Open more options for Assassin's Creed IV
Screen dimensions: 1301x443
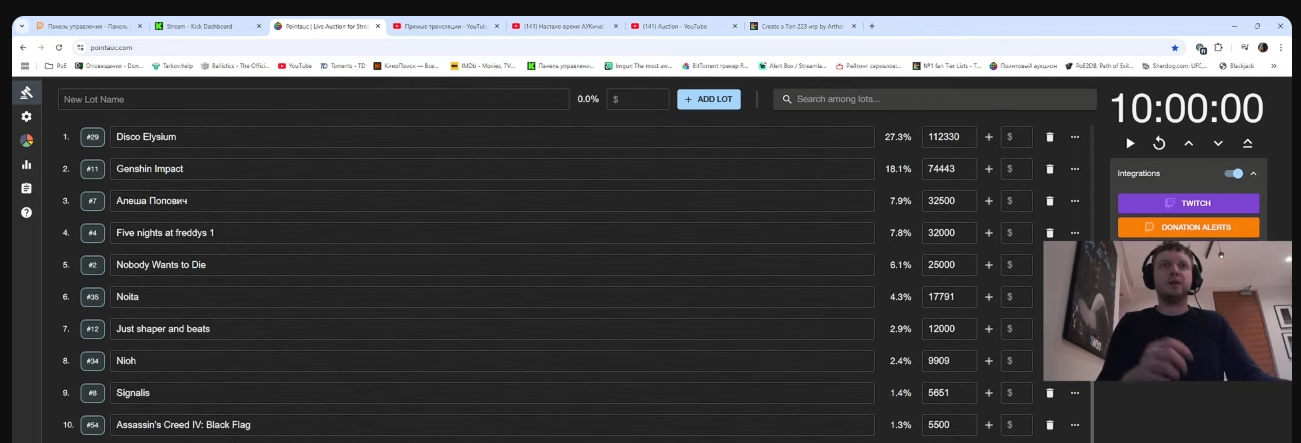pyautogui.click(x=1075, y=425)
